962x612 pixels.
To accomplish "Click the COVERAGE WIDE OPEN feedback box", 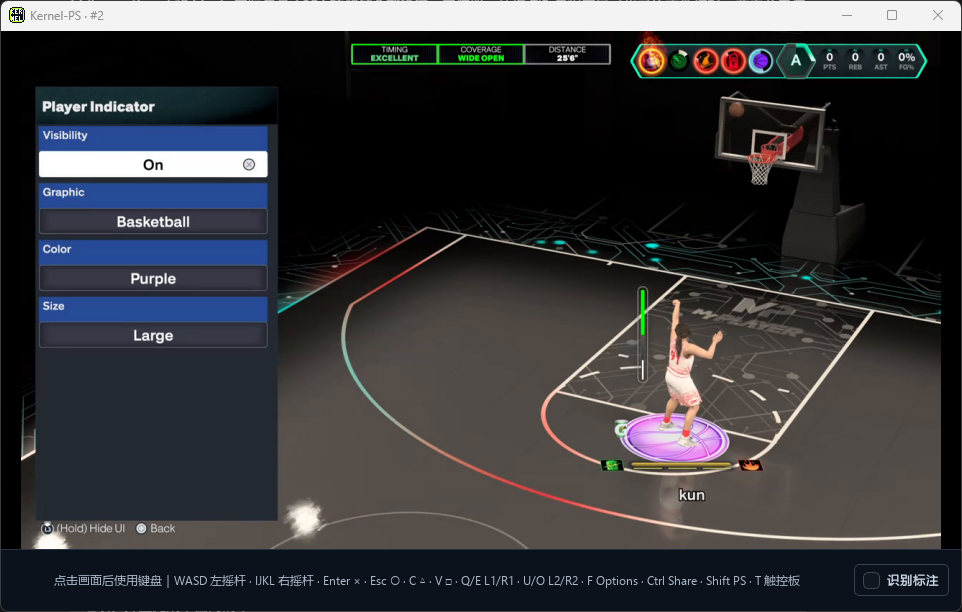I will [x=481, y=54].
